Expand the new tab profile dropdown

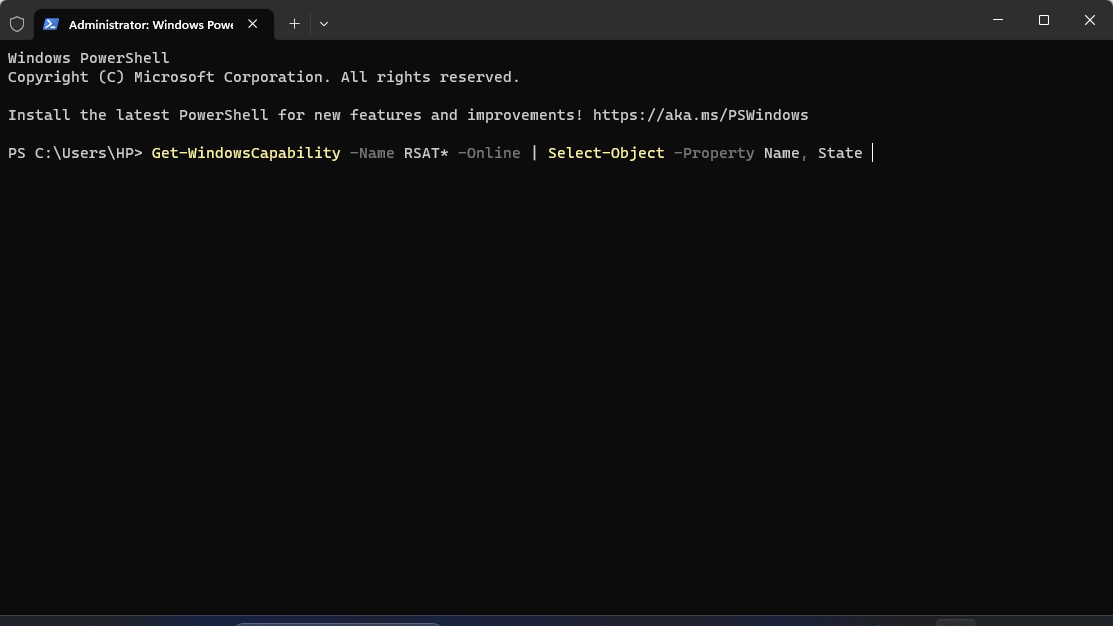(324, 24)
